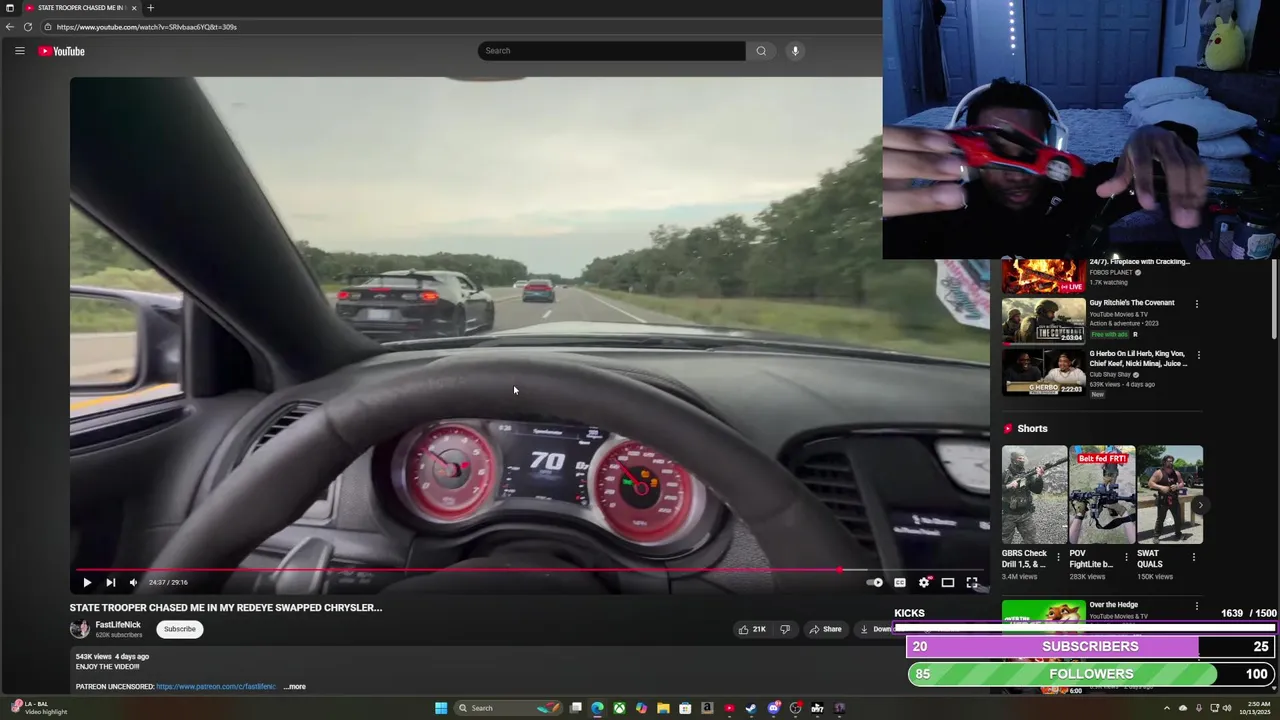Expand description with ...more
Viewport: 1280px width, 720px height.
pyautogui.click(x=295, y=687)
